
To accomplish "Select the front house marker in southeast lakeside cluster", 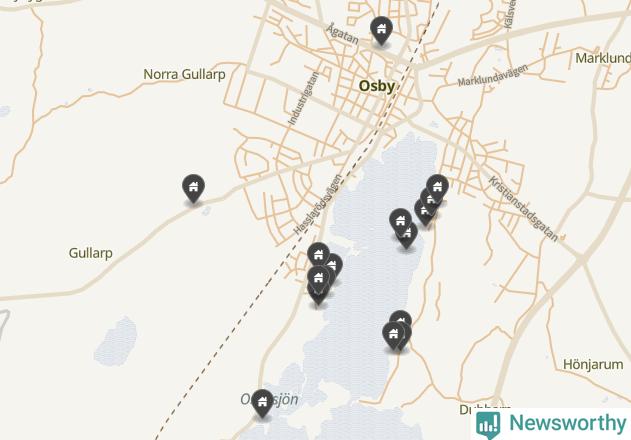I will click(x=393, y=335).
